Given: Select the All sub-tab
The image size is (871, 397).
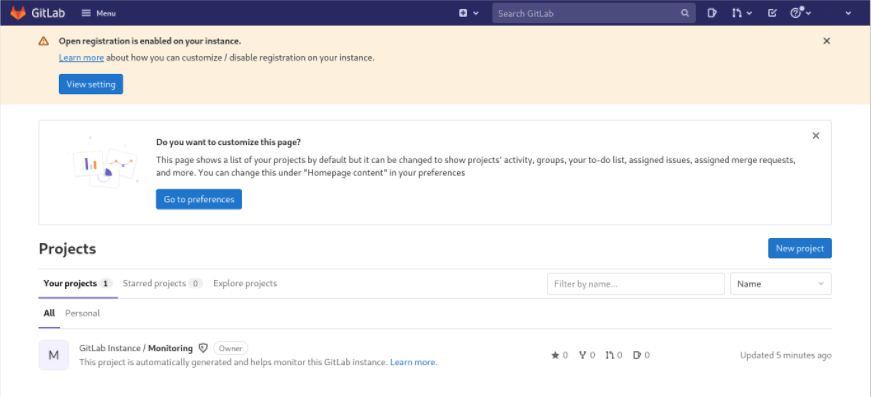Looking at the screenshot, I should (49, 313).
